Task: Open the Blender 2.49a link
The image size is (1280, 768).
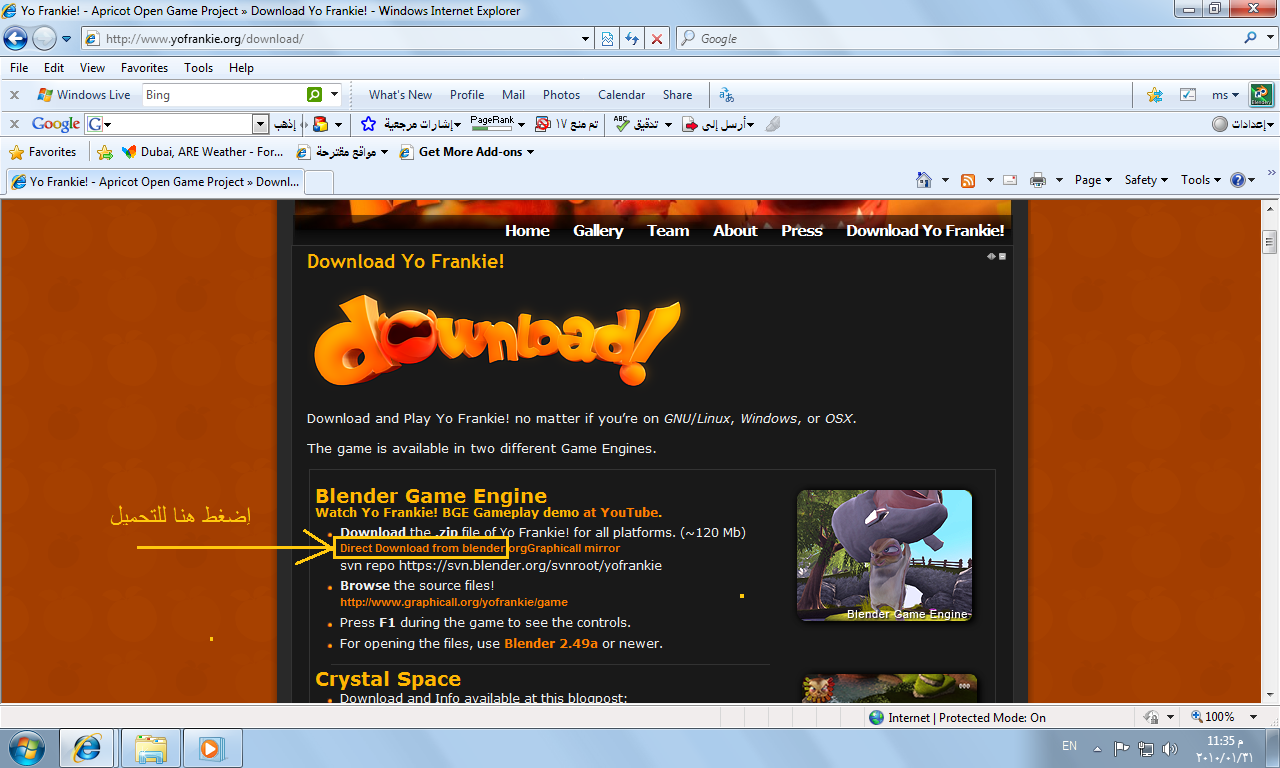Action: coord(551,643)
